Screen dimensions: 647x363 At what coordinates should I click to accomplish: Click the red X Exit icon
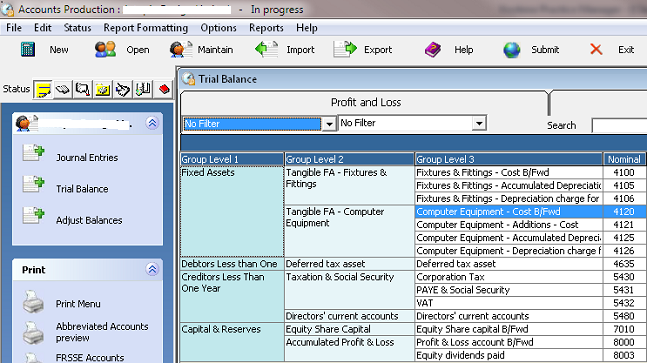596,50
